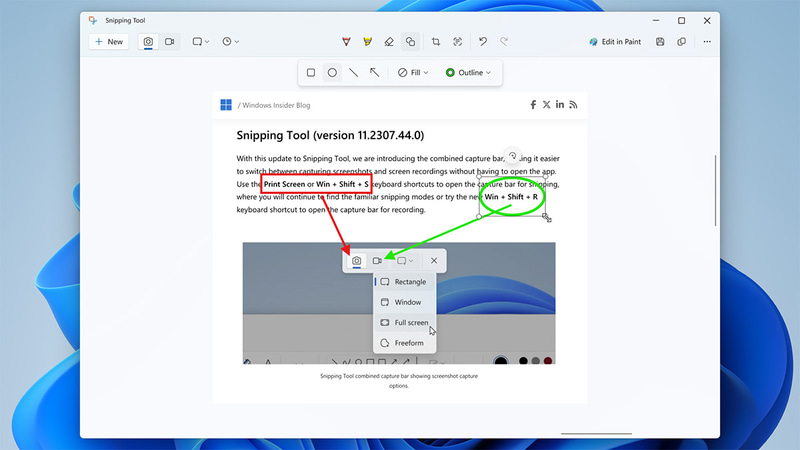This screenshot has height=450, width=800.
Task: Click the Snipping Tool title bar icon
Action: [x=93, y=20]
